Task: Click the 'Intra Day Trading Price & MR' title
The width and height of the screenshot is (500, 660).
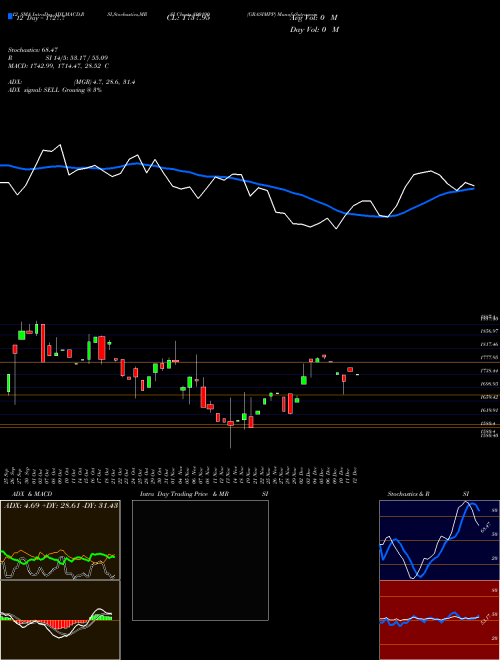Action: (184, 494)
